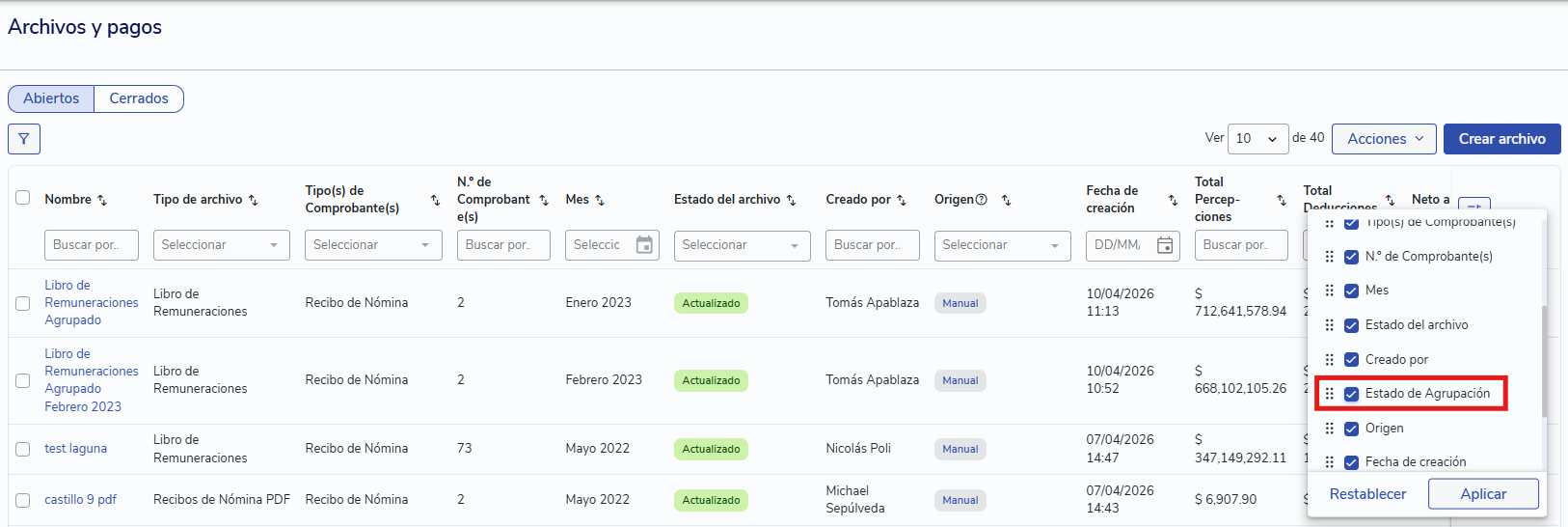Type in Nombre Buscar por field

[x=91, y=245]
